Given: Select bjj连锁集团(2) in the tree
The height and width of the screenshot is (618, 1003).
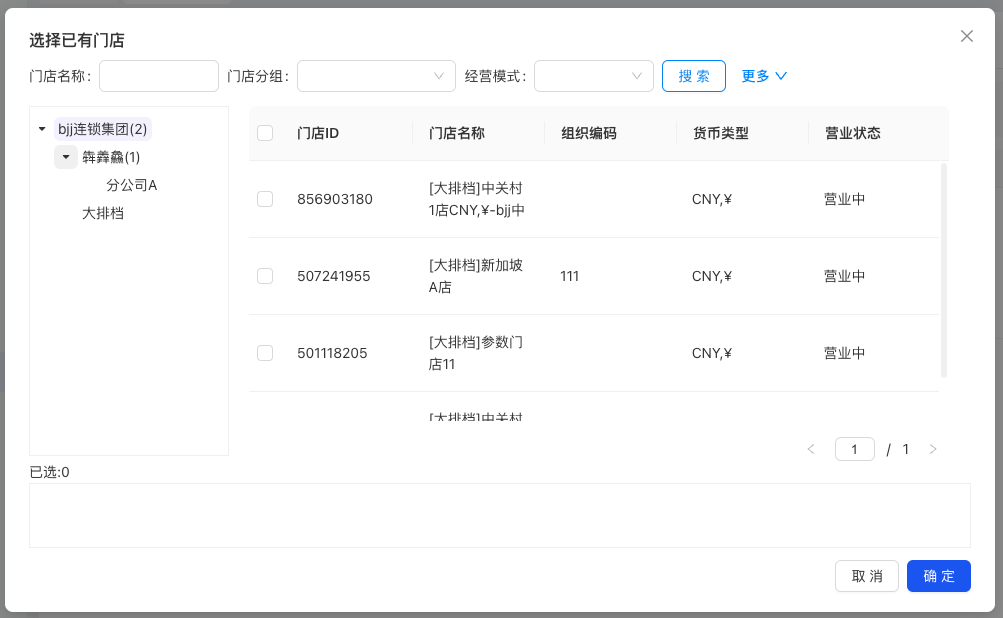Looking at the screenshot, I should point(102,129).
